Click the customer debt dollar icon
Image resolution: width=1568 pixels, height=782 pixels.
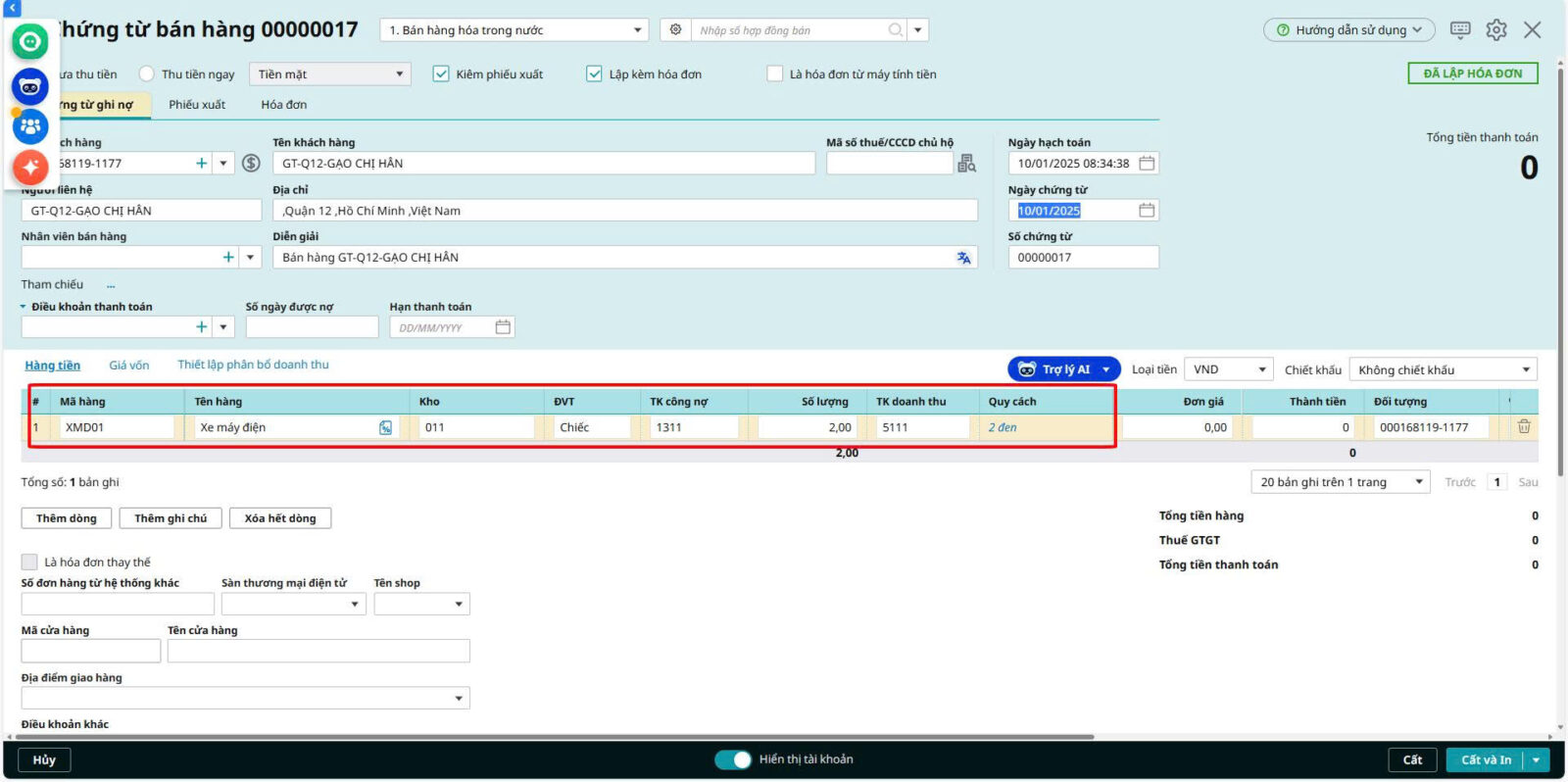251,164
